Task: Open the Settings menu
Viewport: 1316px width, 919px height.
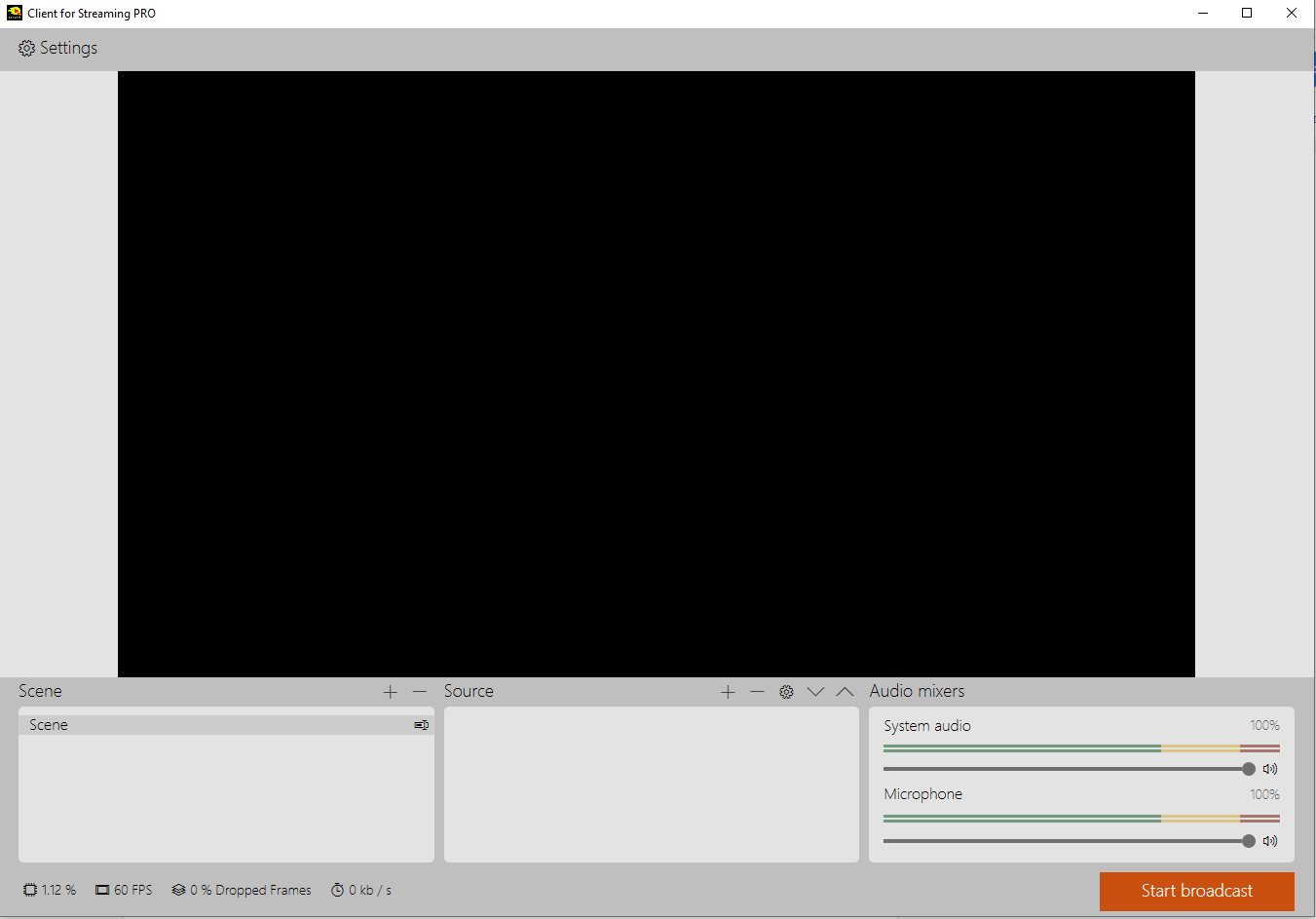Action: pos(56,47)
